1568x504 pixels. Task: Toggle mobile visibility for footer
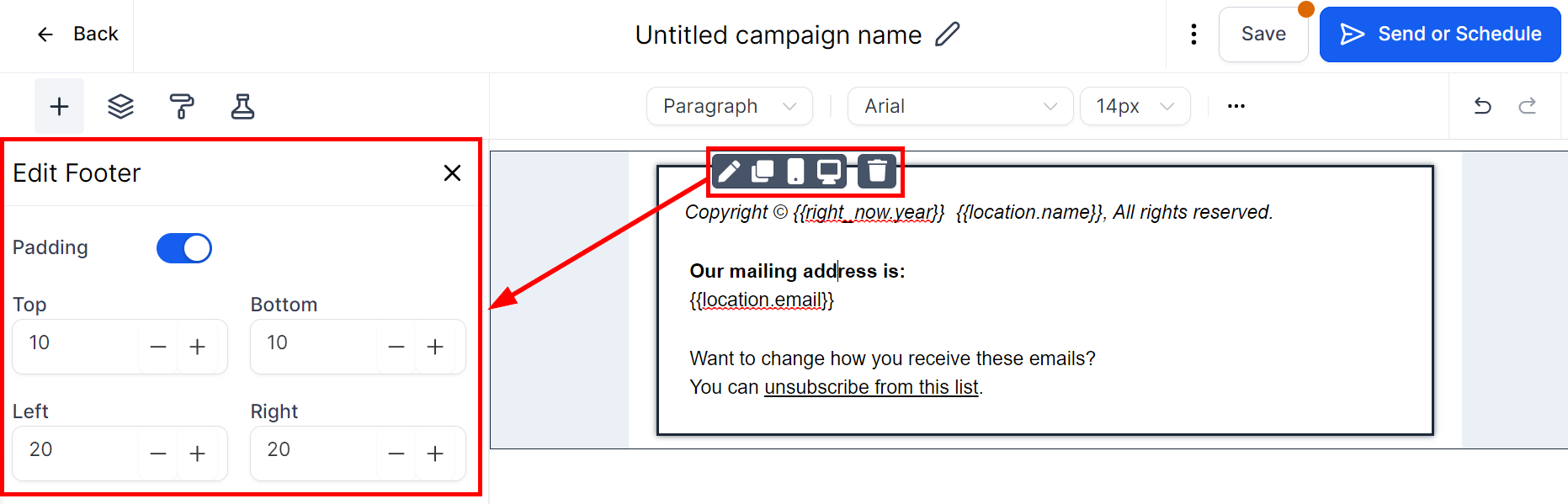pos(795,172)
